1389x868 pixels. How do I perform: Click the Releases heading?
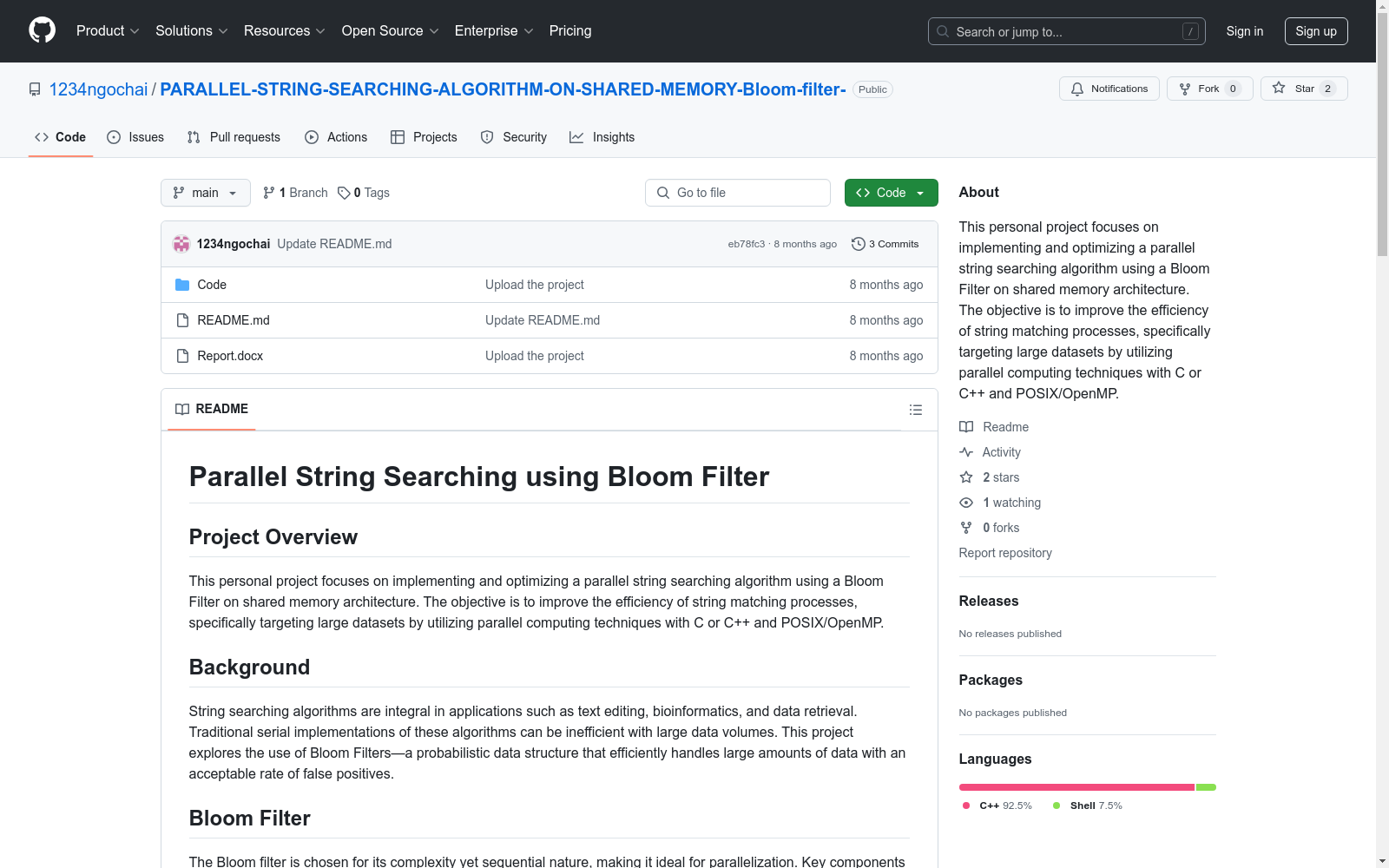[988, 601]
